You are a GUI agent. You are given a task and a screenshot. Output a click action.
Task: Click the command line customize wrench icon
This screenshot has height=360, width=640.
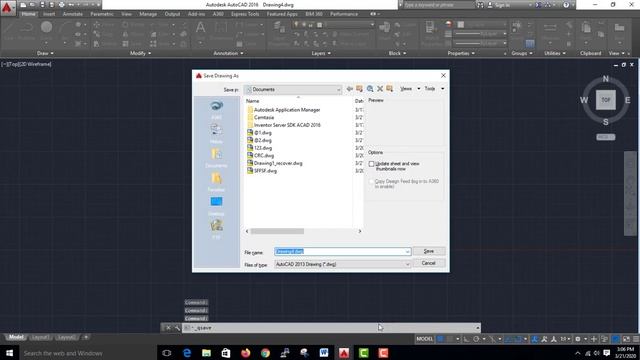point(177,328)
